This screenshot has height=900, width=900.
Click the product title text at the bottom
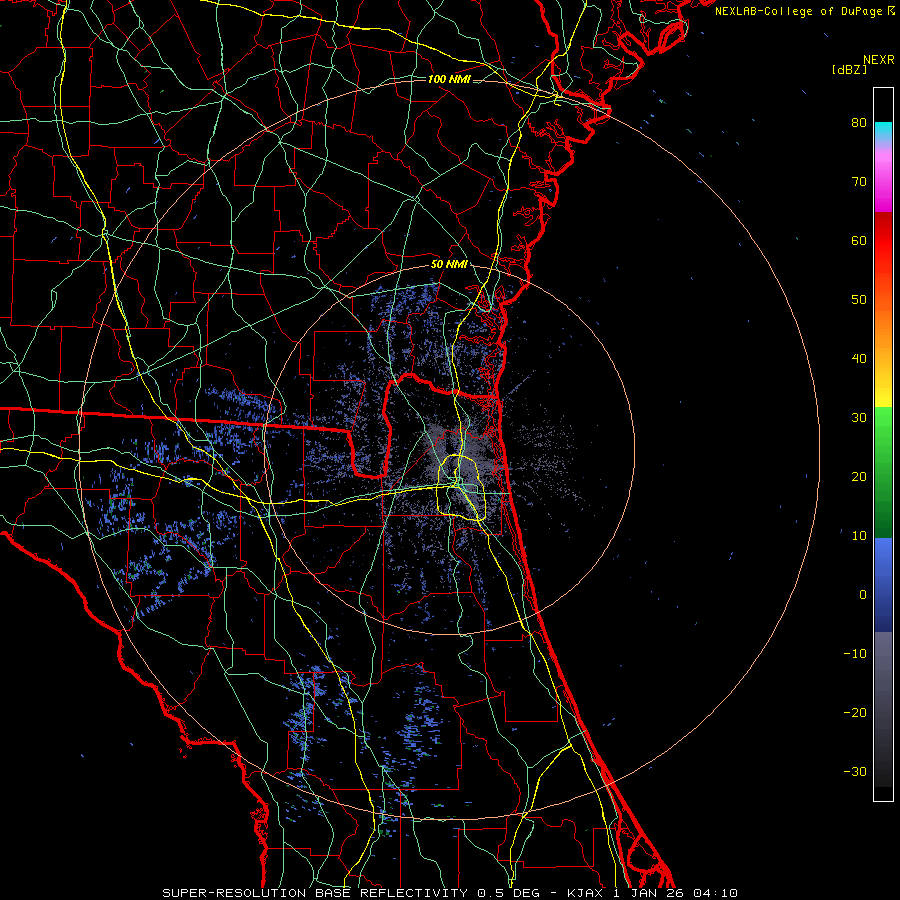(450, 893)
